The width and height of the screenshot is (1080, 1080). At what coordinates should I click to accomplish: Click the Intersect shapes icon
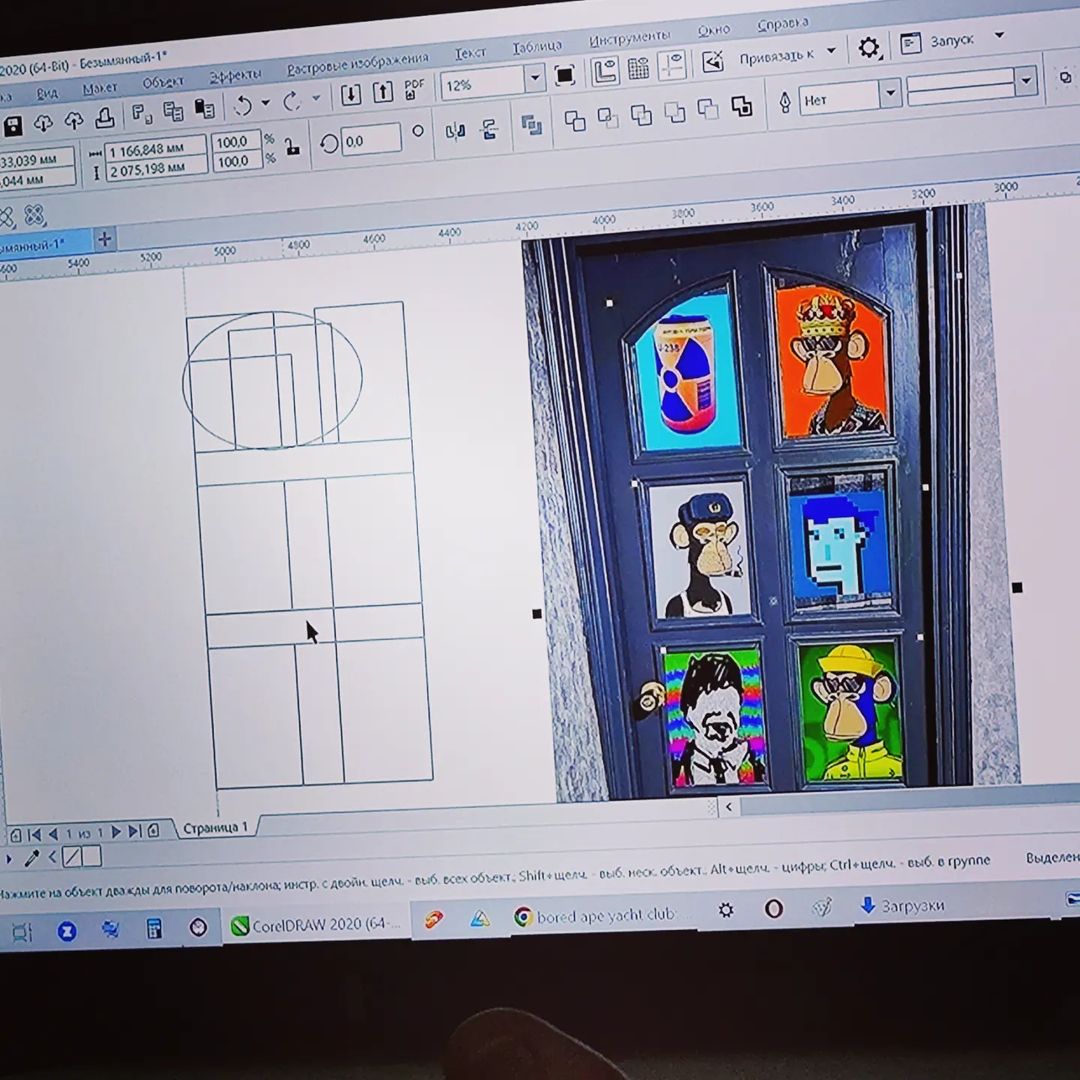click(x=641, y=115)
